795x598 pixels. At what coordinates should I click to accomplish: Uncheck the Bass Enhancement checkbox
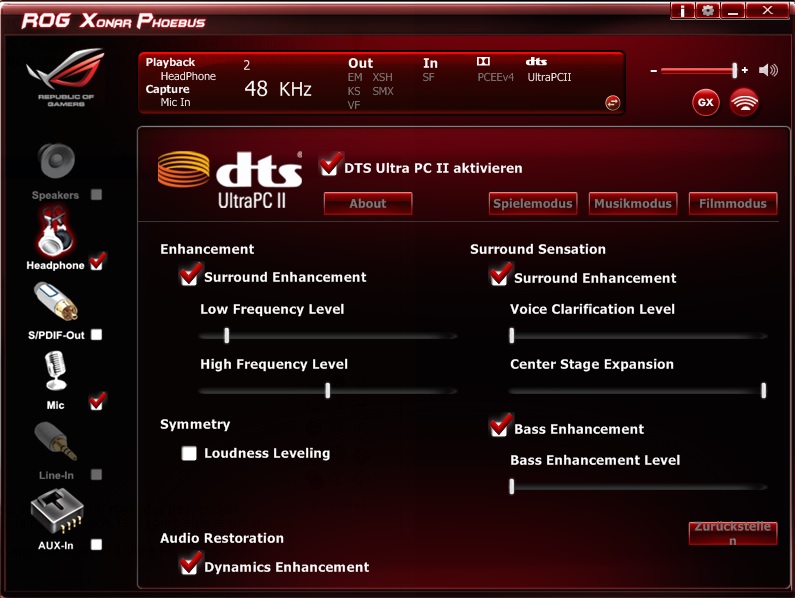pos(500,426)
